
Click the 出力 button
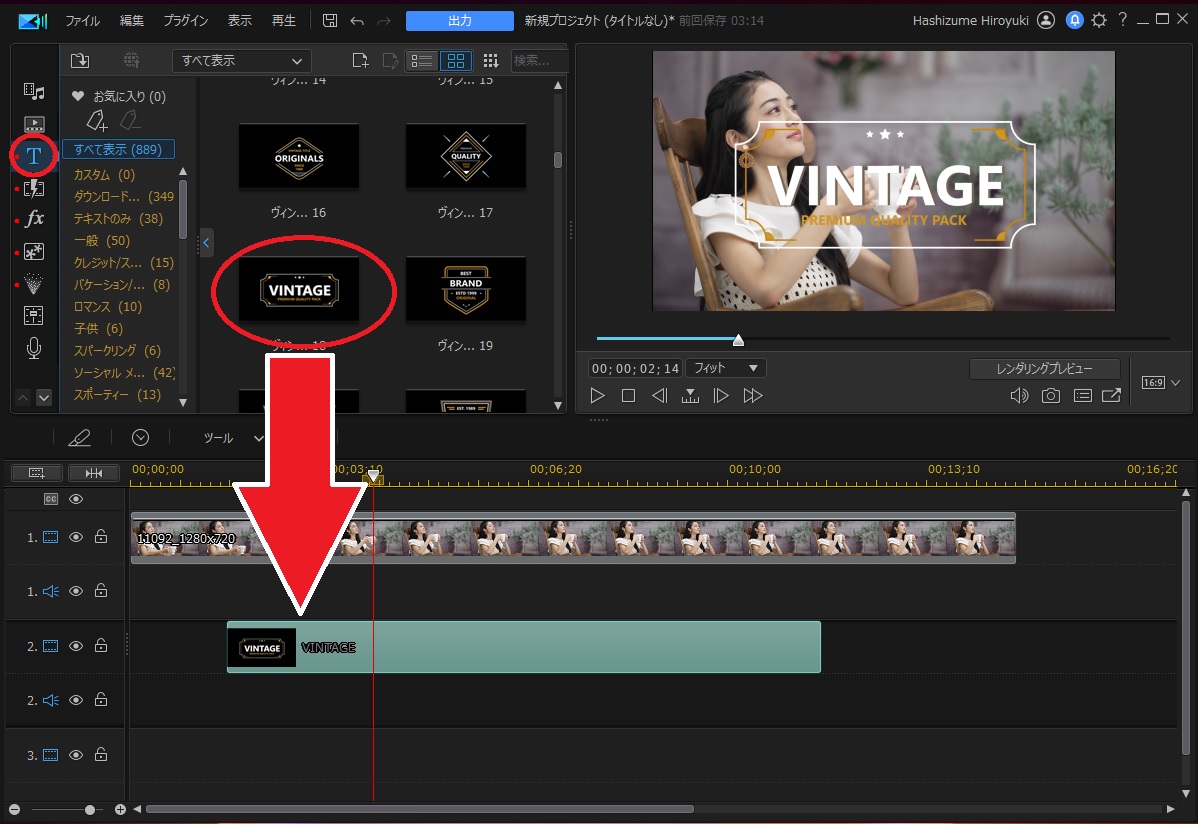click(x=459, y=21)
